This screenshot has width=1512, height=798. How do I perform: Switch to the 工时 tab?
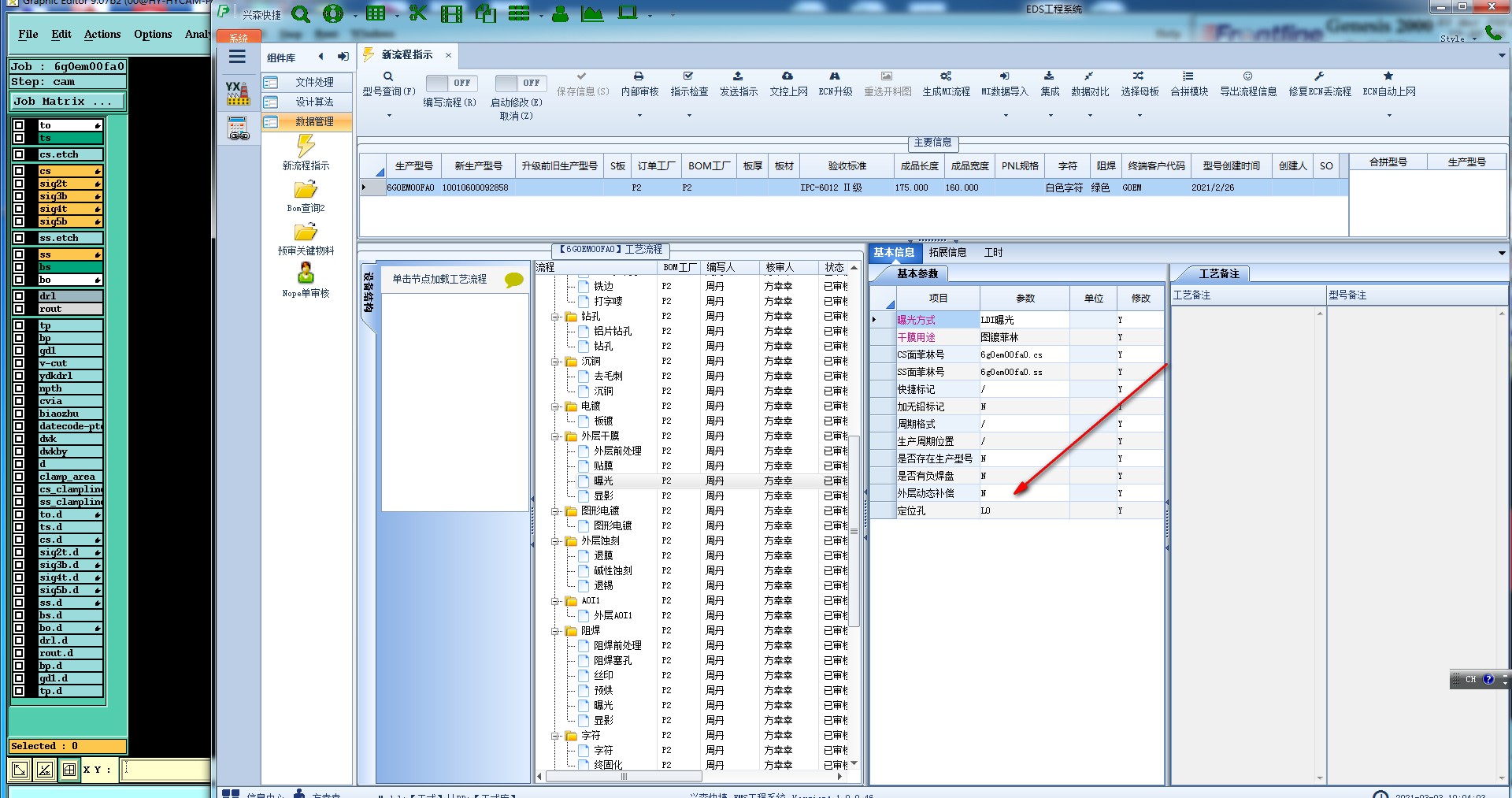pyautogui.click(x=994, y=252)
